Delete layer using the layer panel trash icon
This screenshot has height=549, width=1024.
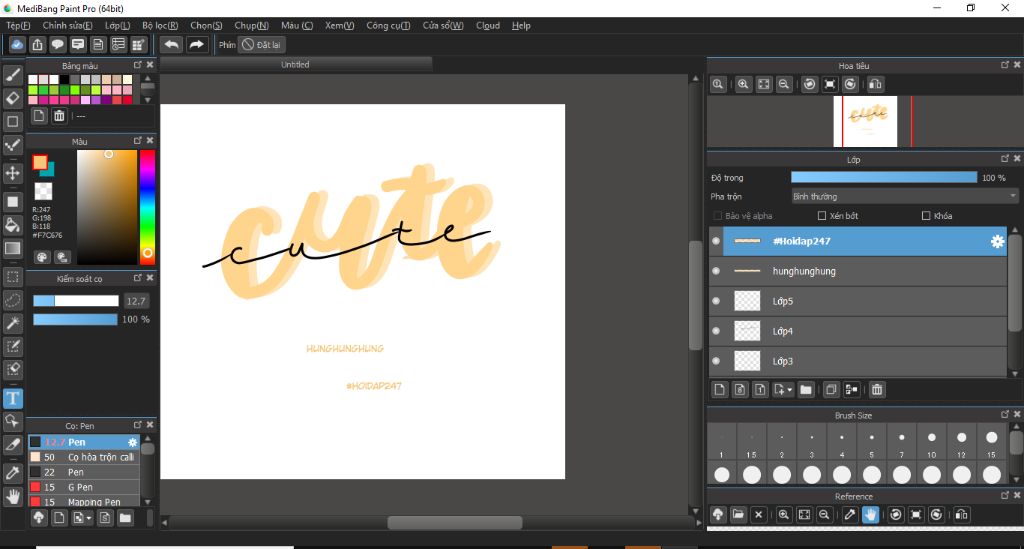click(877, 389)
